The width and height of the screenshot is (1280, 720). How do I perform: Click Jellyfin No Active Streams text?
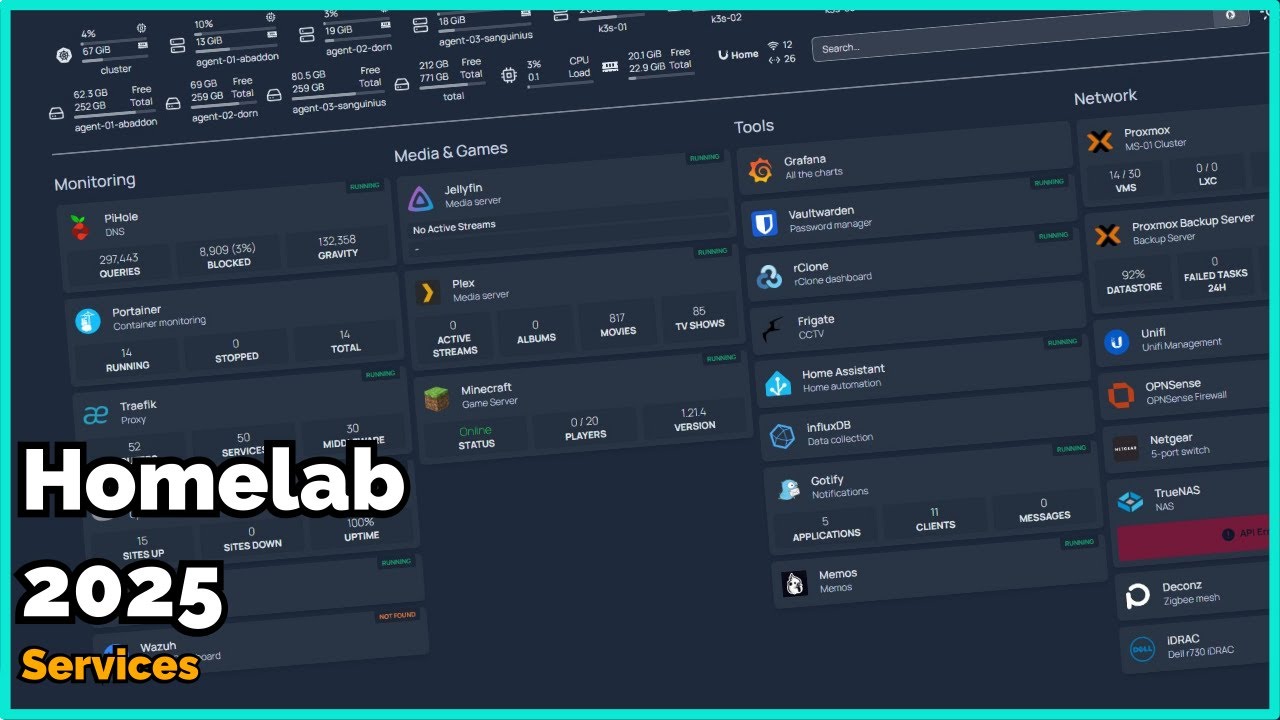click(454, 228)
